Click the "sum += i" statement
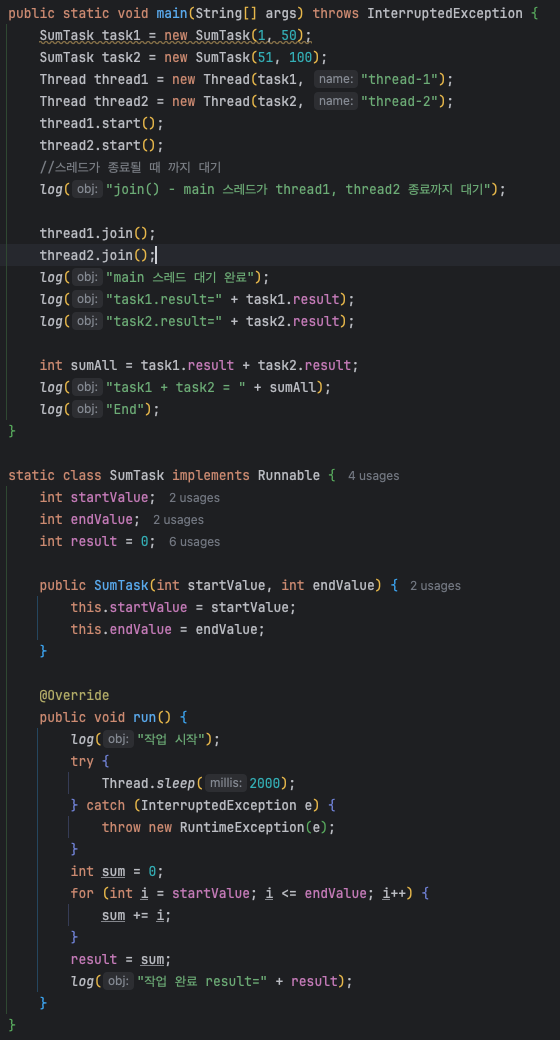560x1040 pixels. click(136, 915)
